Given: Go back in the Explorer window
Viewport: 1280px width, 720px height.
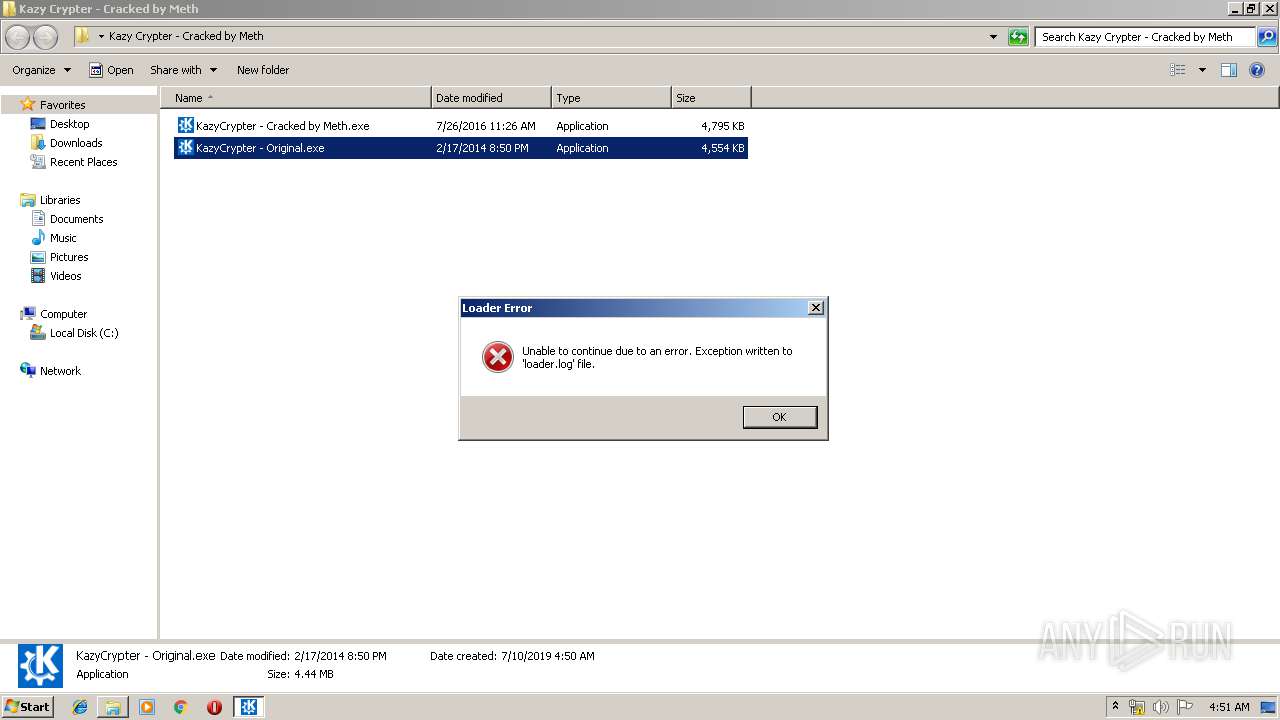Looking at the screenshot, I should [18, 37].
